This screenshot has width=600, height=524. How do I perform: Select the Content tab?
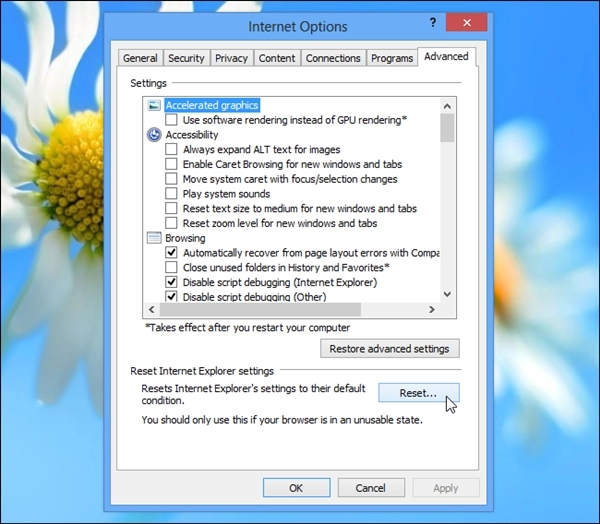tap(277, 58)
